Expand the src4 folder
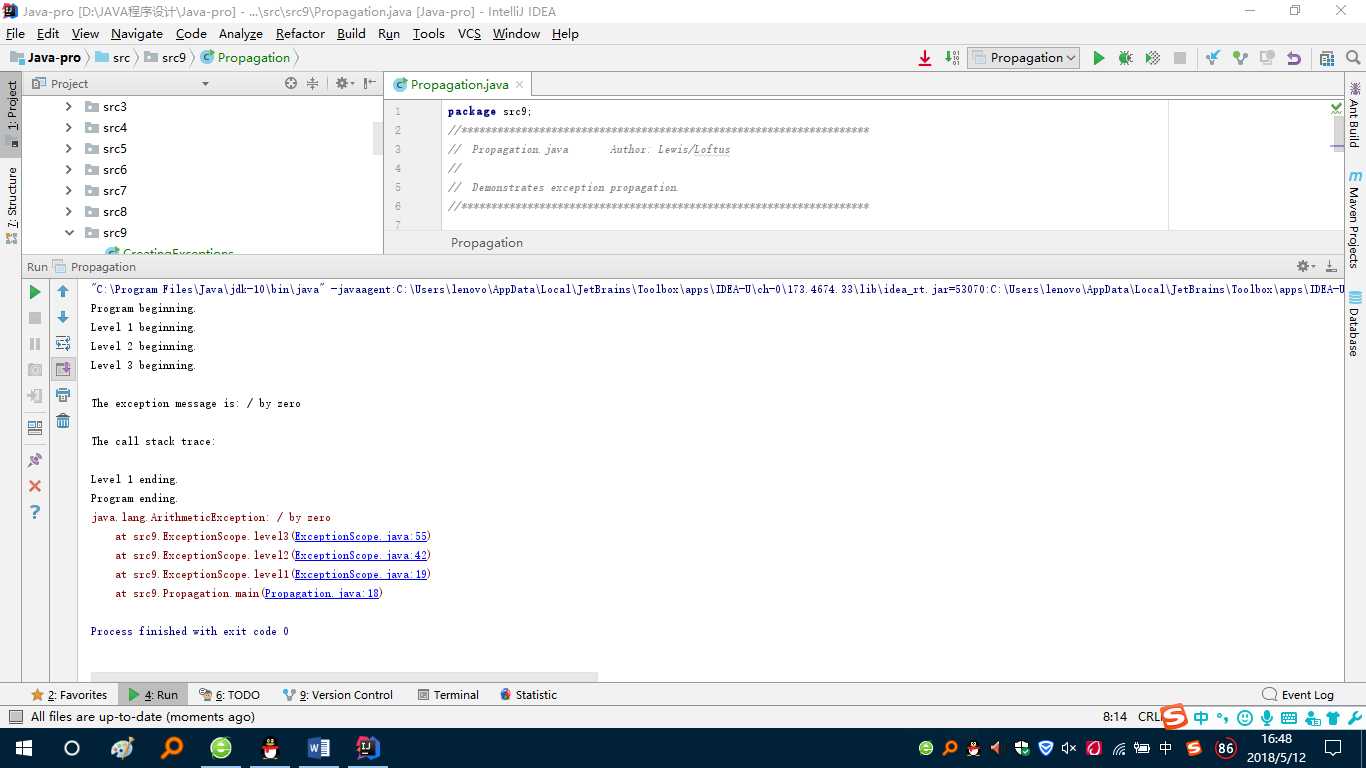 click(x=69, y=128)
